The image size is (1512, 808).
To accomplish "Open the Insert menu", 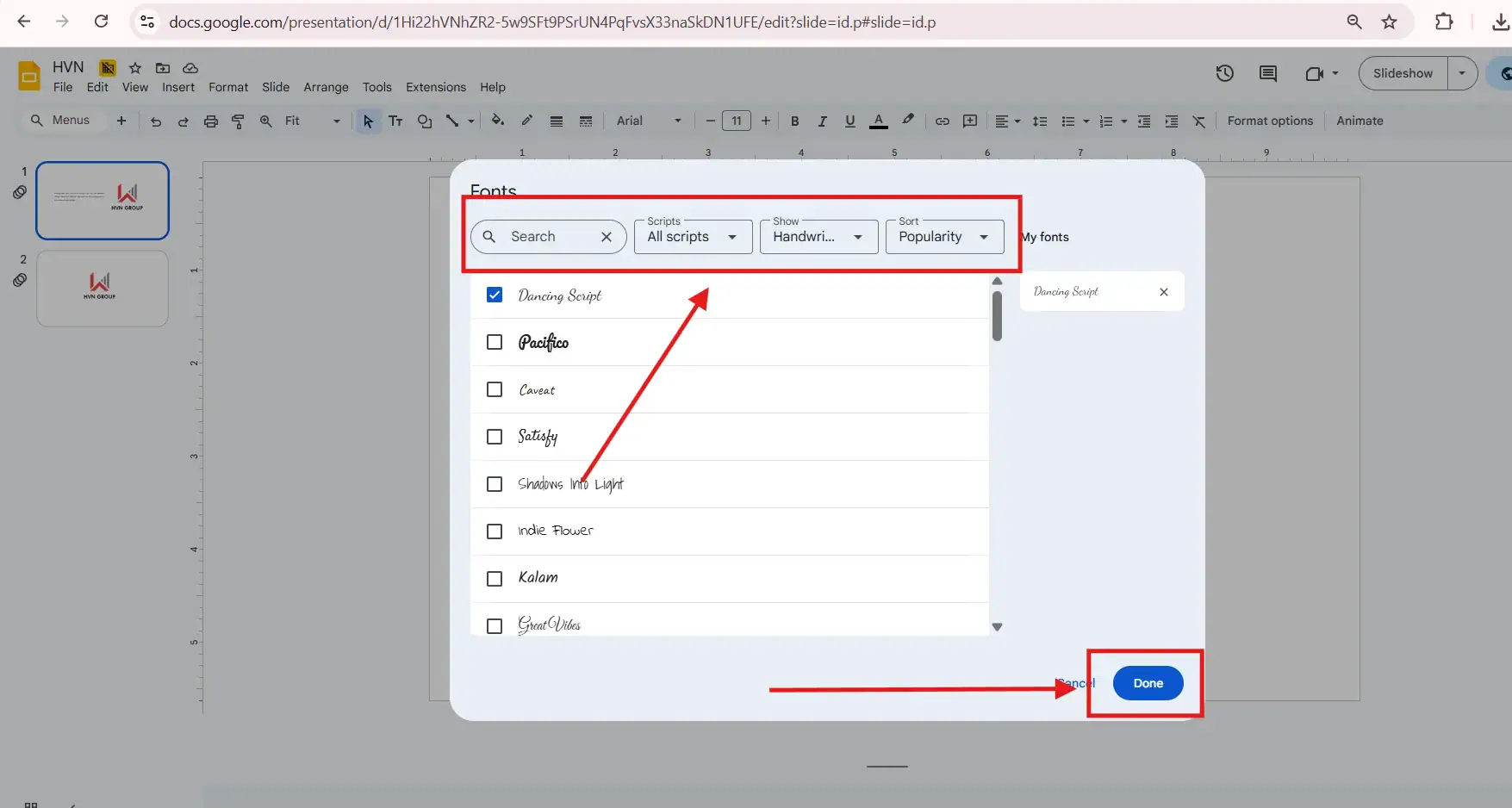I will [x=178, y=87].
